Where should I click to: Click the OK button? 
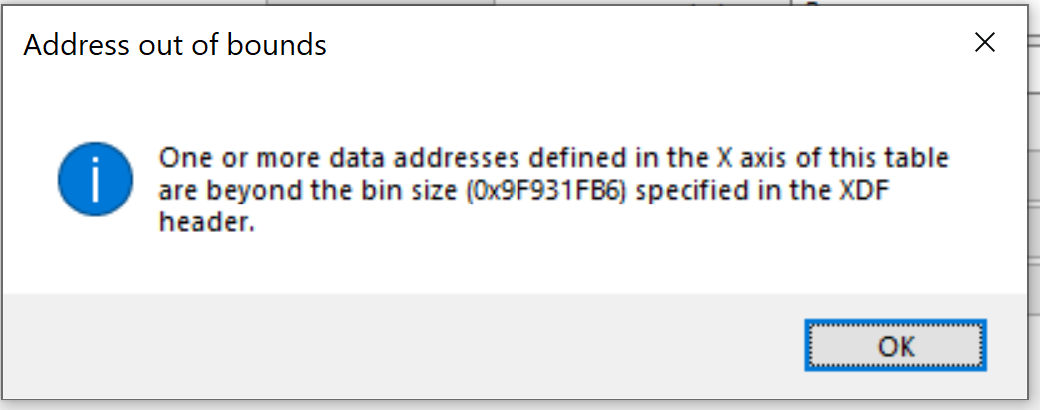[896, 347]
